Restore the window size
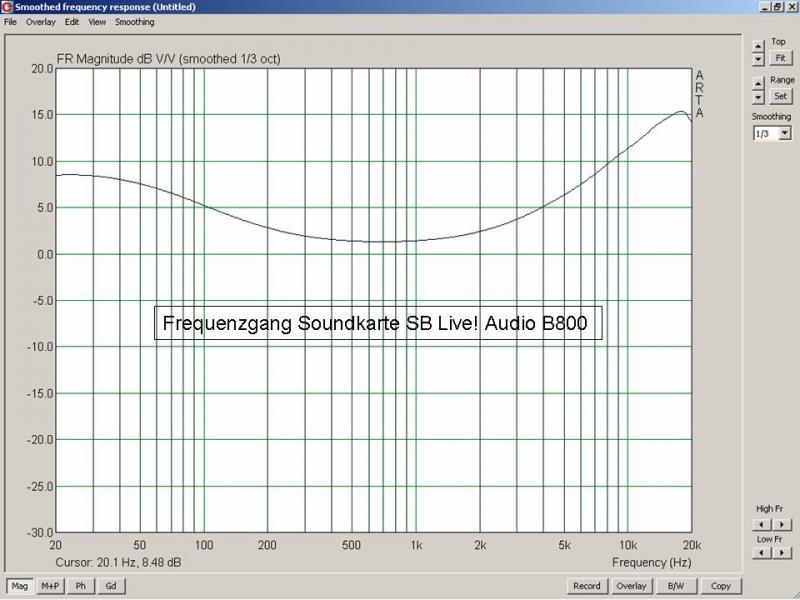 click(777, 7)
